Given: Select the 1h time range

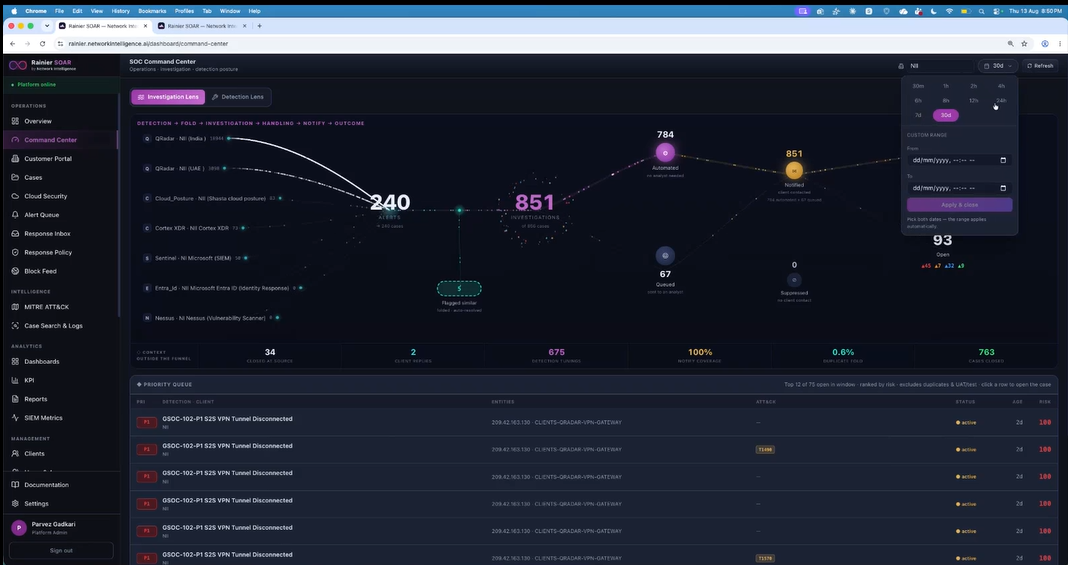Looking at the screenshot, I should point(945,86).
